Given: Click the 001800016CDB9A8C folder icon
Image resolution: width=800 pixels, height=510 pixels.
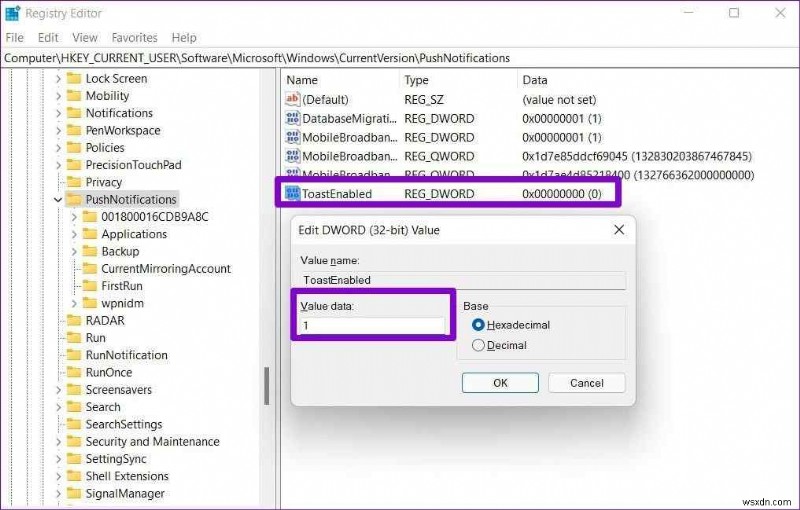Looking at the screenshot, I should (x=90, y=217).
